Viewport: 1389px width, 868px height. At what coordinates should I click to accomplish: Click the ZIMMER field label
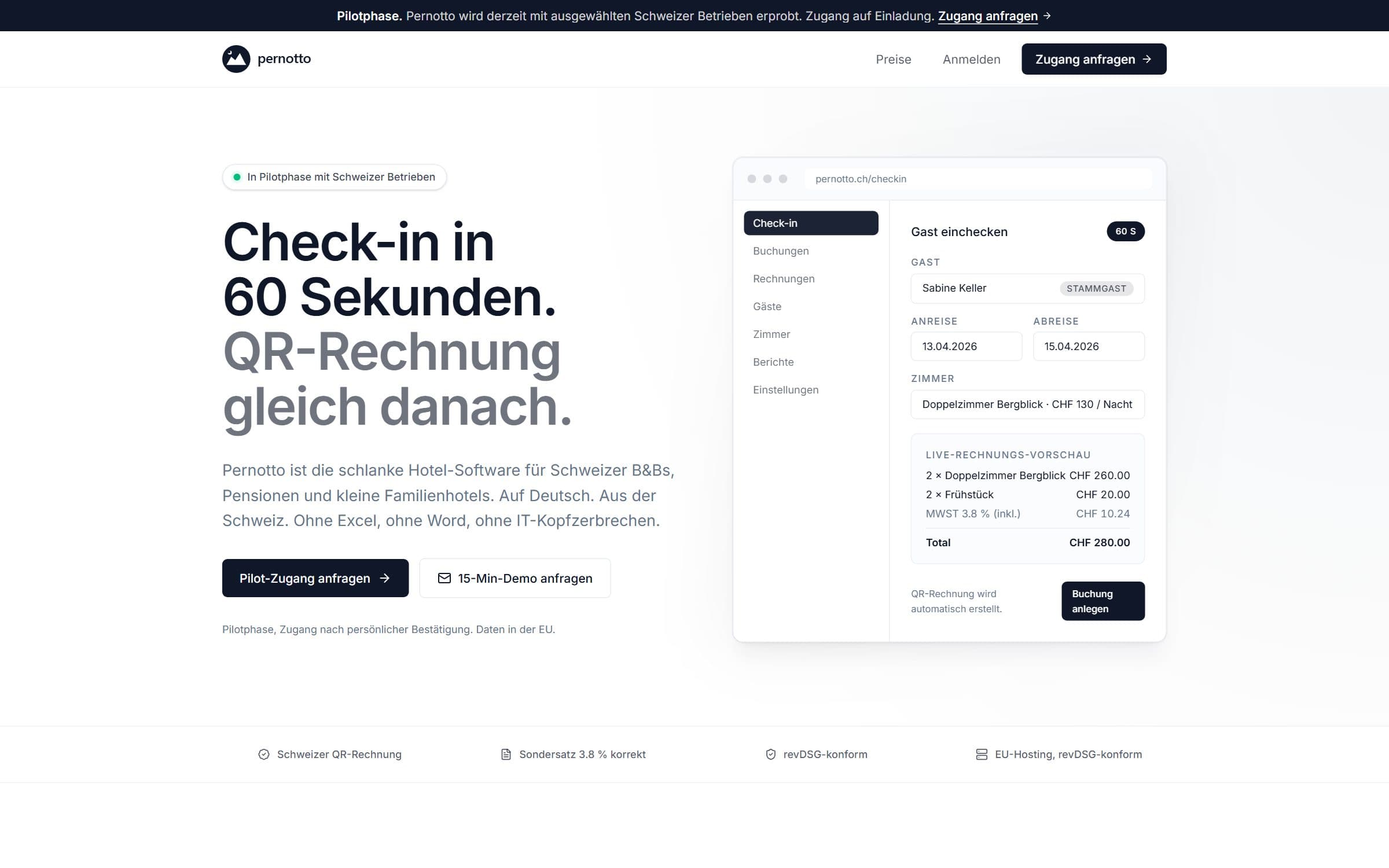pyautogui.click(x=932, y=378)
